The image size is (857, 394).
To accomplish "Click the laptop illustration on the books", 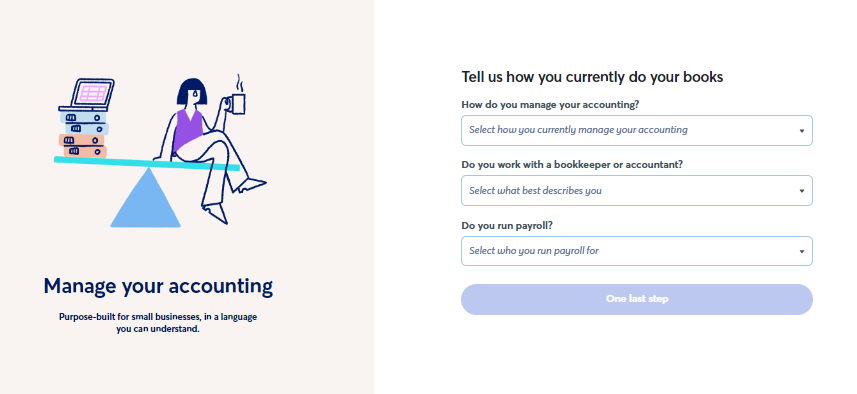I will point(87,95).
